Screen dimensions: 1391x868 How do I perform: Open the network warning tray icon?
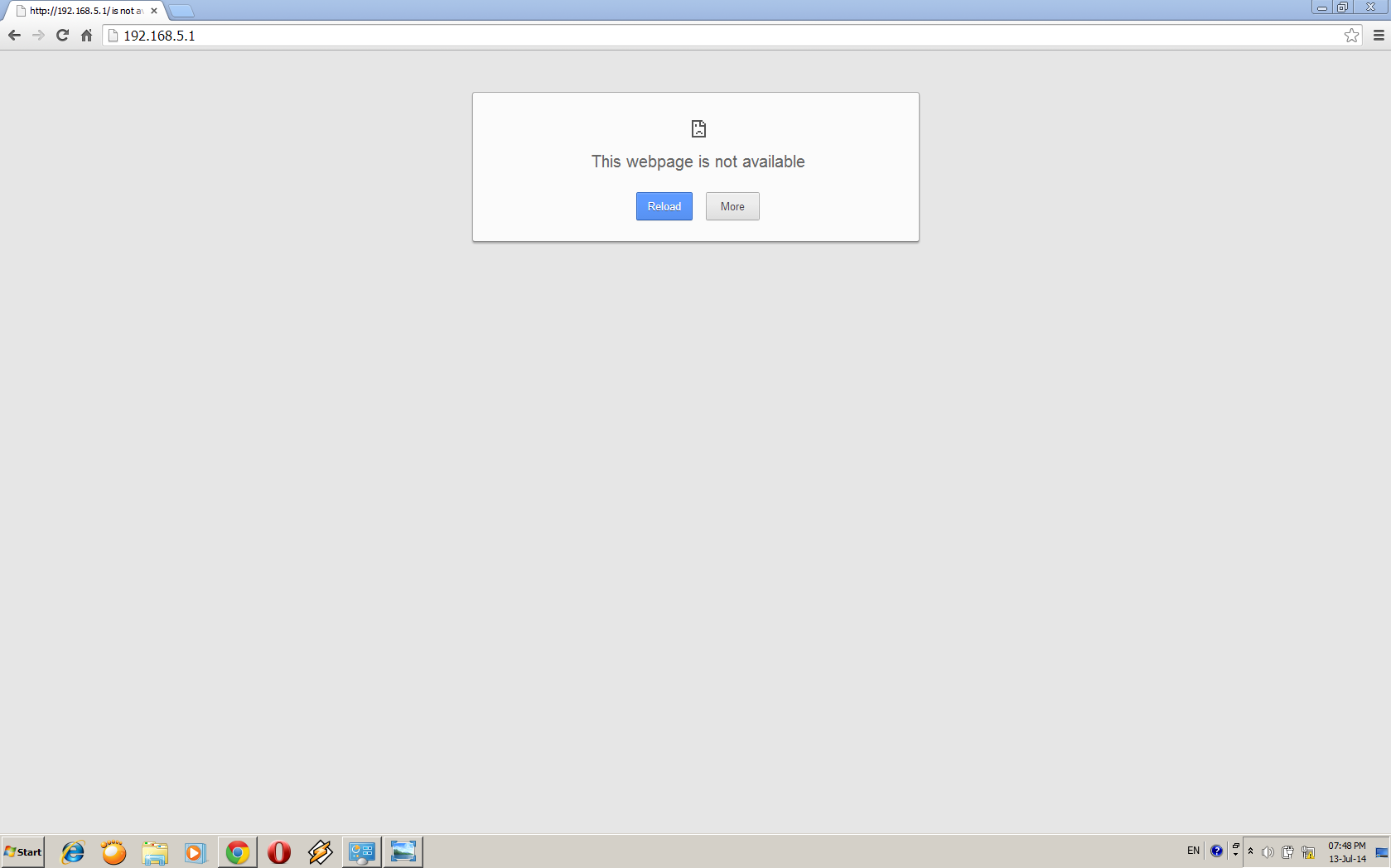(x=1308, y=851)
